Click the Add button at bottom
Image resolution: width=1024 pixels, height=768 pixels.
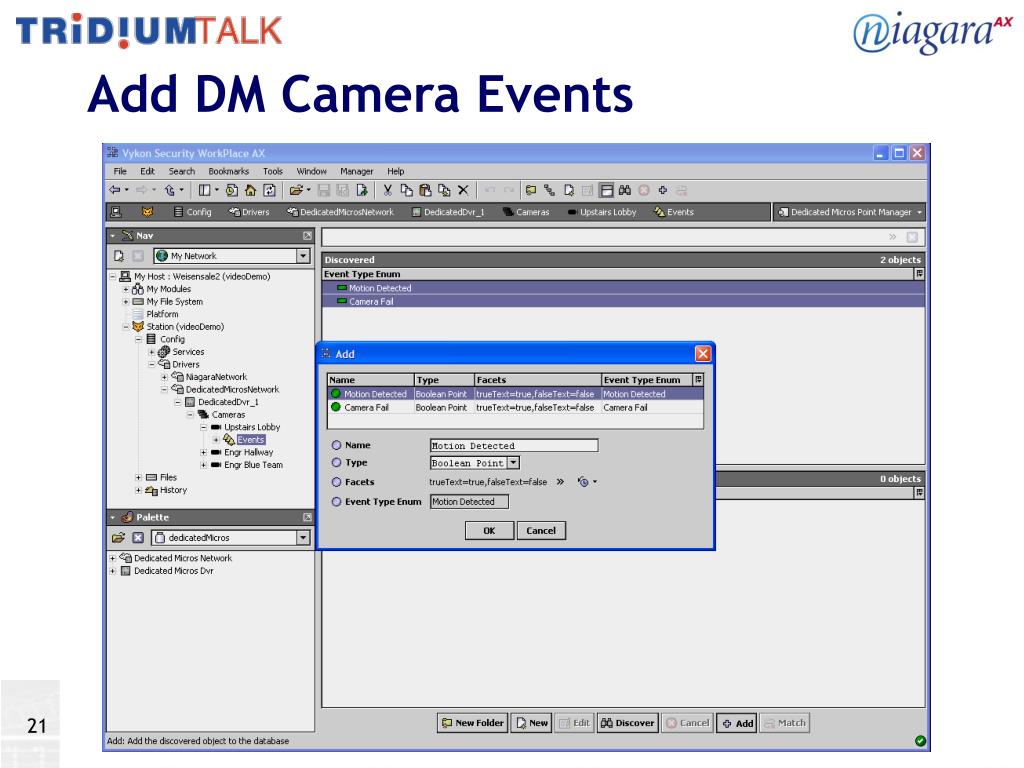click(x=737, y=723)
